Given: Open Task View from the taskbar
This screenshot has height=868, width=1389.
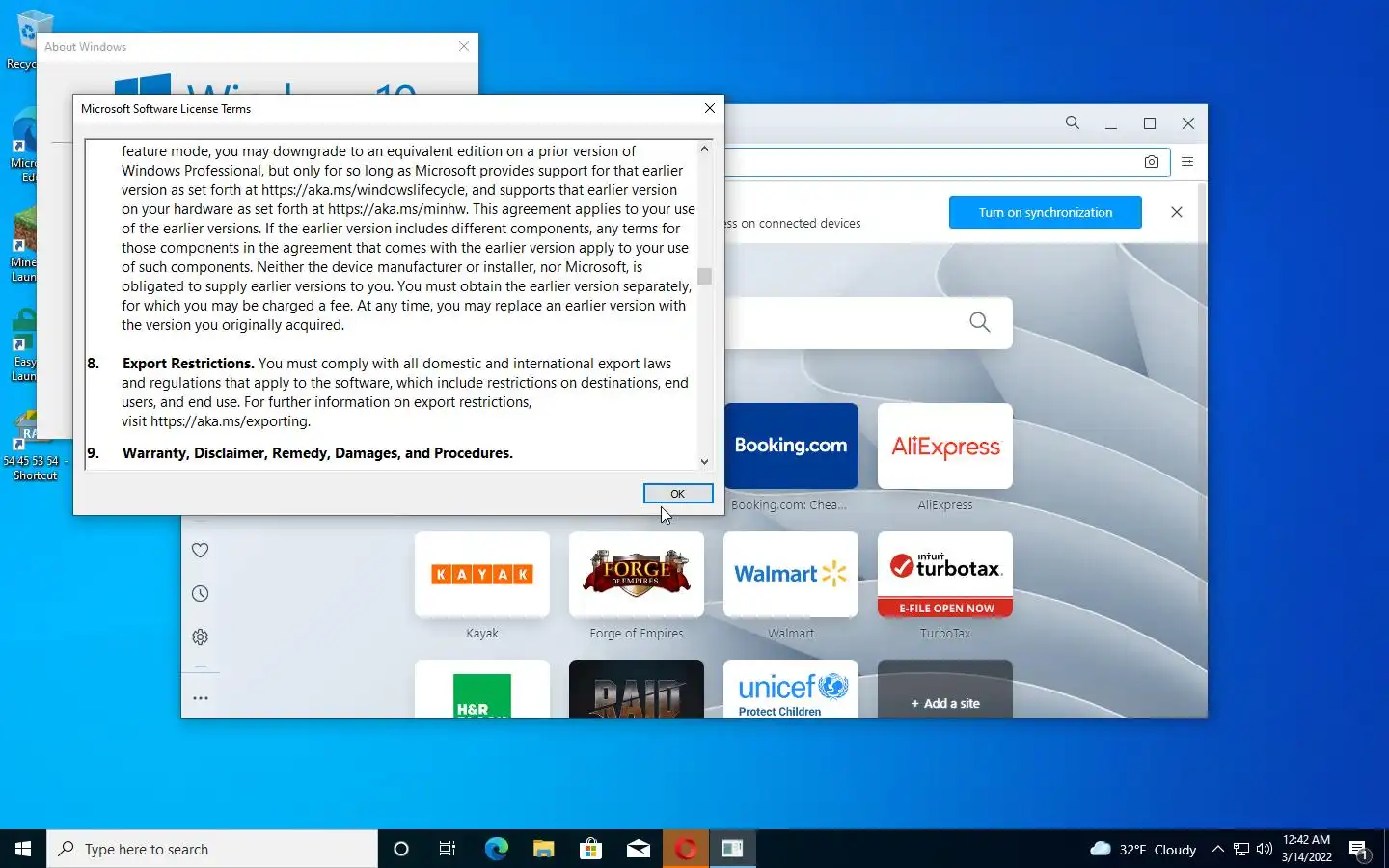Looking at the screenshot, I should tap(448, 849).
